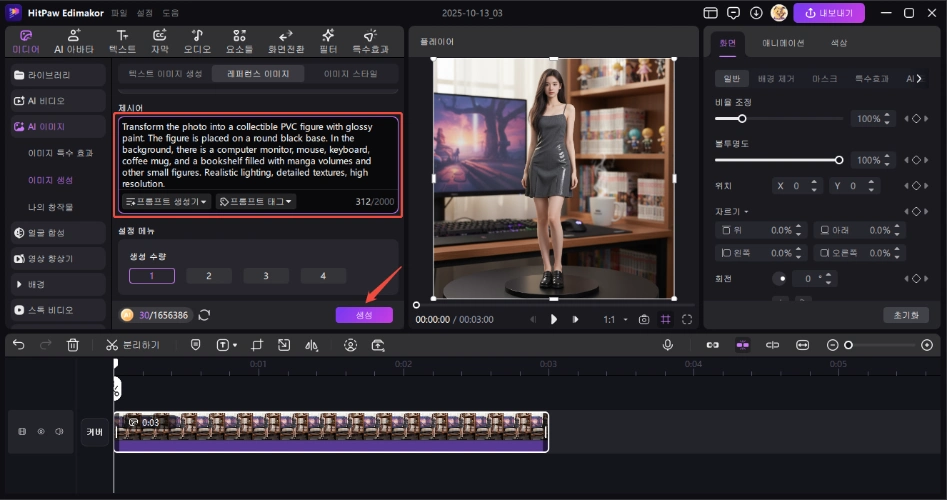Click the refresh credits icon beside the coin balance
Screen dimensions: 947x500
[204, 315]
